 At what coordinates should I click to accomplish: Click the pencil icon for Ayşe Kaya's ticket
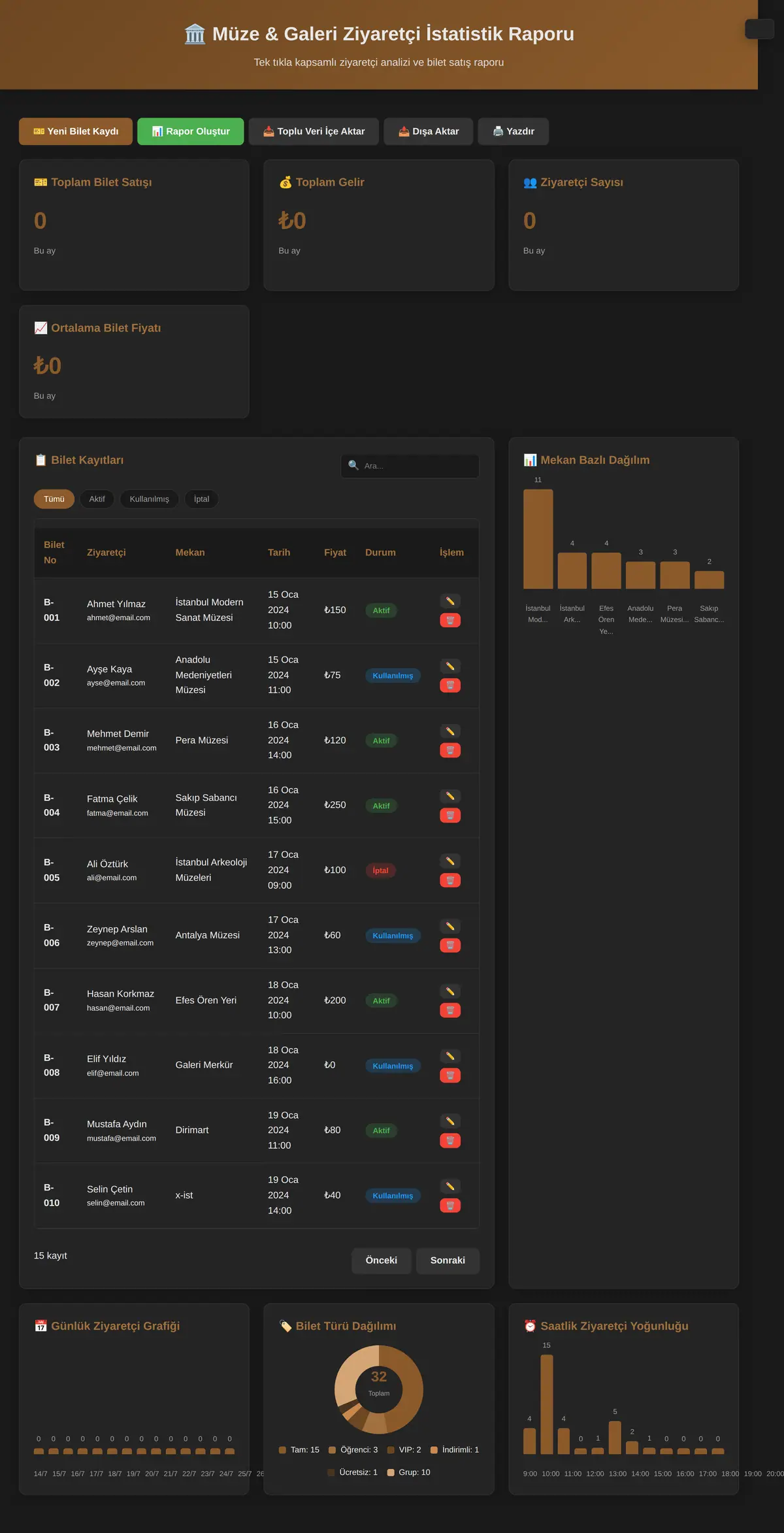coord(450,666)
